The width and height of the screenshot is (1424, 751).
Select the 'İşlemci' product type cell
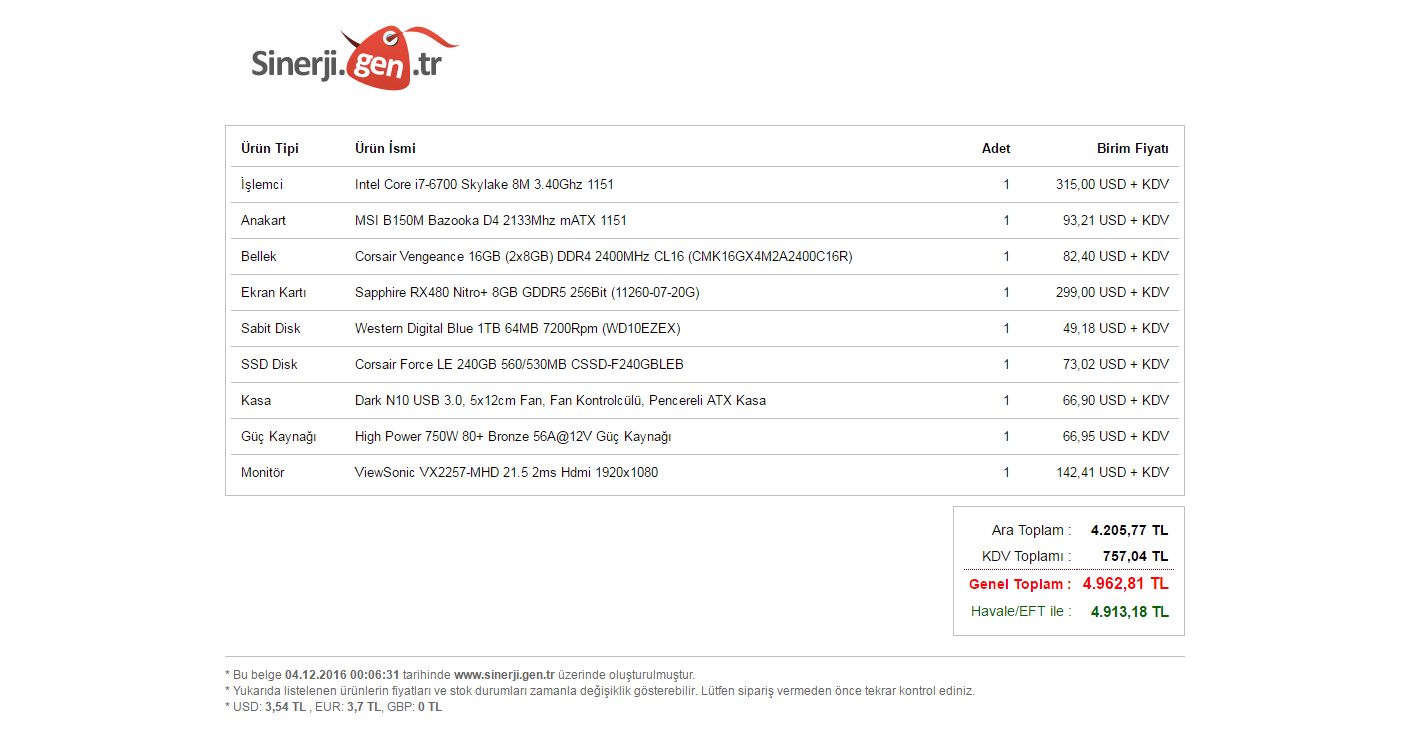click(262, 185)
